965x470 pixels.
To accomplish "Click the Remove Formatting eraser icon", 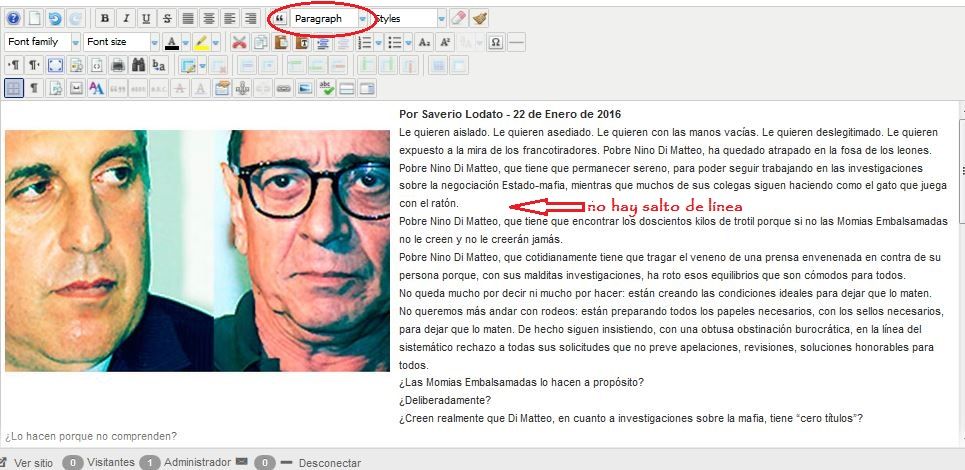I will 458,18.
